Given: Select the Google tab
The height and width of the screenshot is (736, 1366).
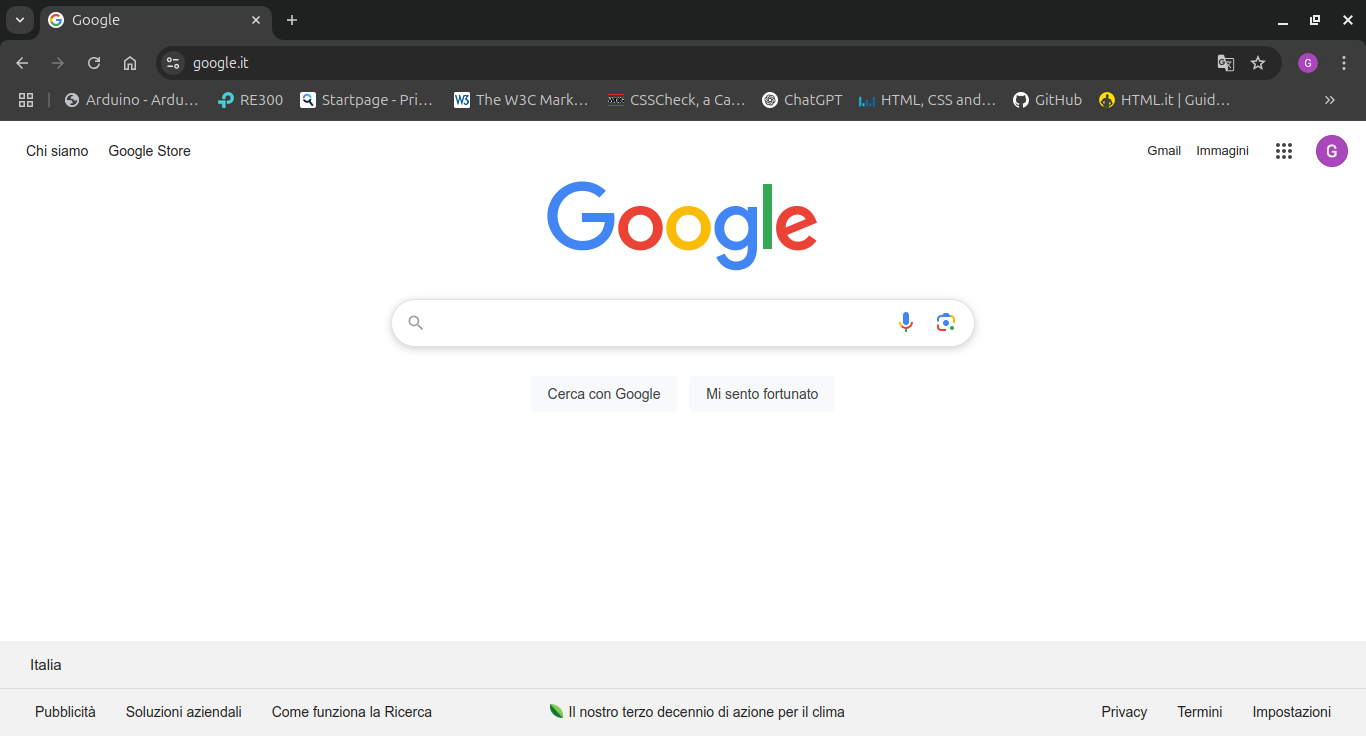Looking at the screenshot, I should [156, 20].
